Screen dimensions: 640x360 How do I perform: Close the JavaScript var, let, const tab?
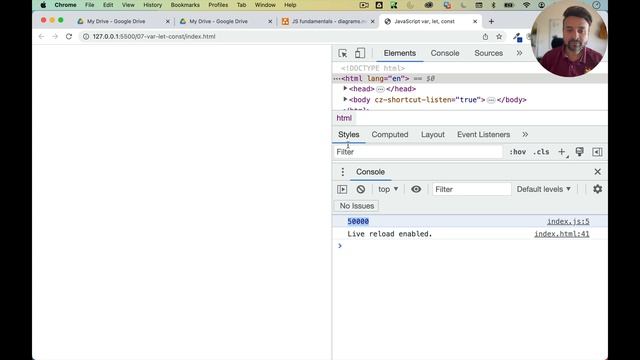[x=475, y=21]
